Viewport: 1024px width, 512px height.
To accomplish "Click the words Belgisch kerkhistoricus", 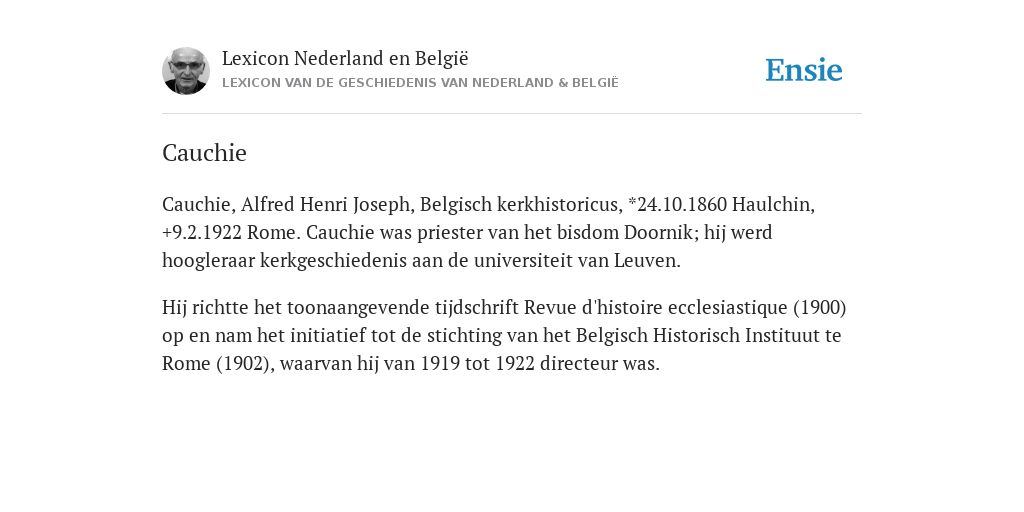I will (520, 204).
